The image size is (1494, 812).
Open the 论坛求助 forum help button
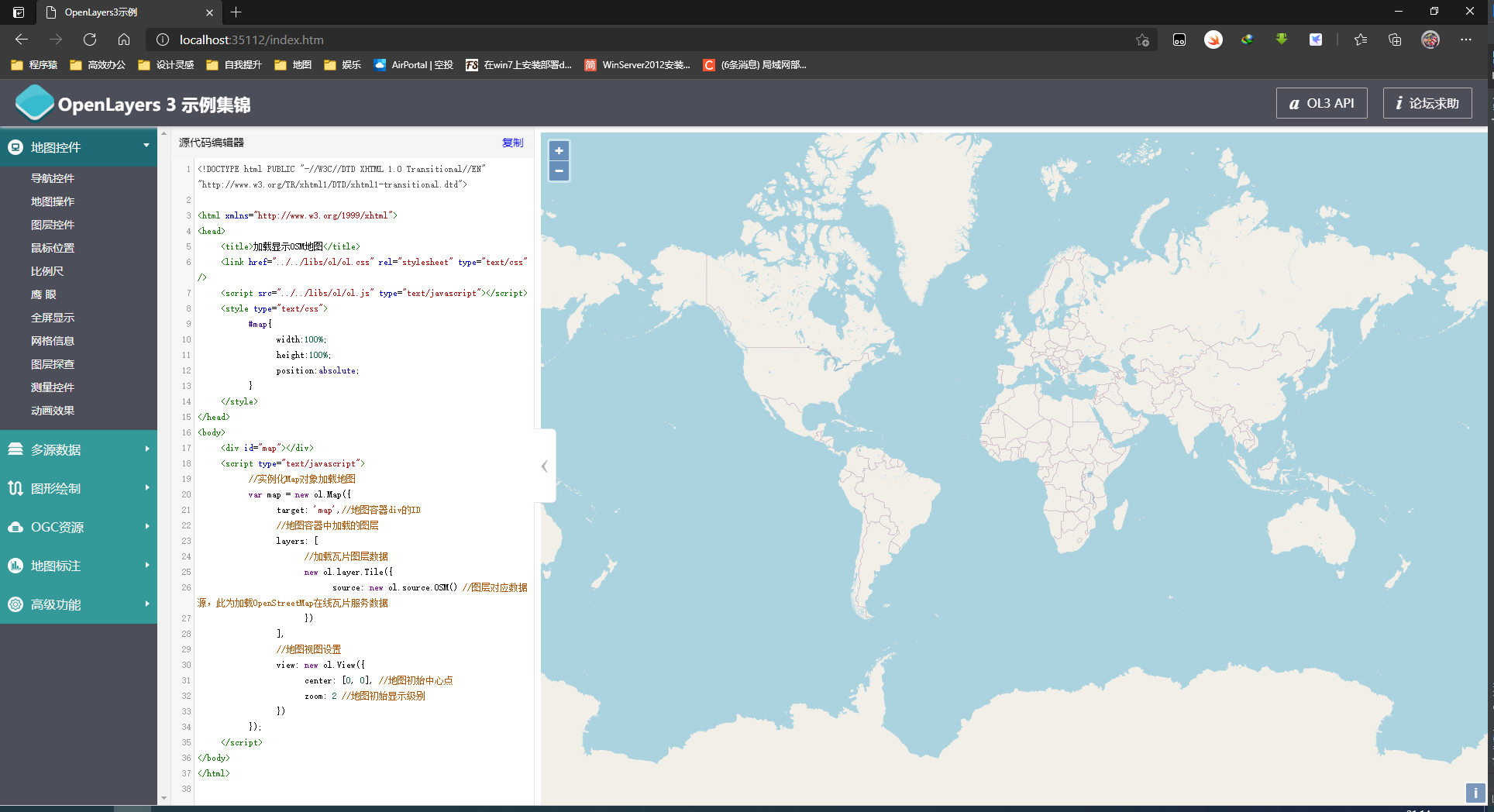(x=1427, y=103)
